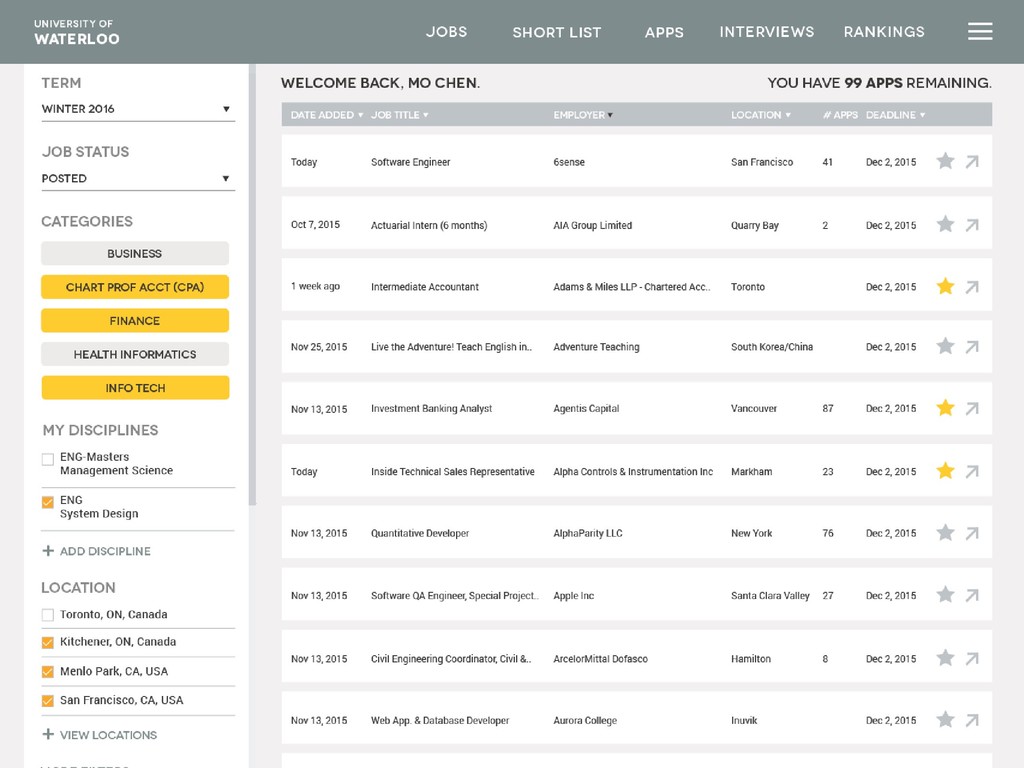Image resolution: width=1024 pixels, height=768 pixels.
Task: Unstar the Investment Banking Analyst job
Action: 945,408
